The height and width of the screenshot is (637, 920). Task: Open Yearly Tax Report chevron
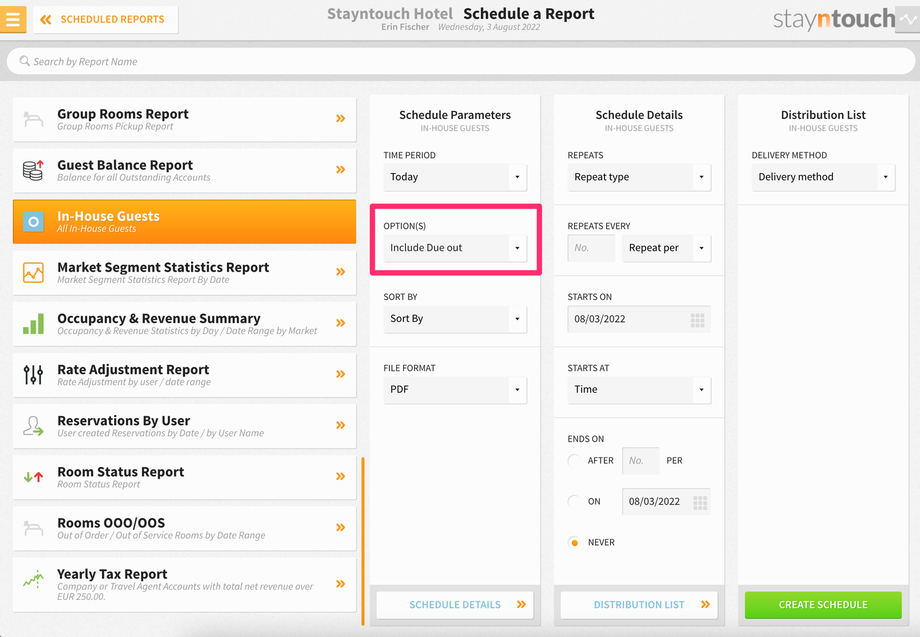[340, 584]
